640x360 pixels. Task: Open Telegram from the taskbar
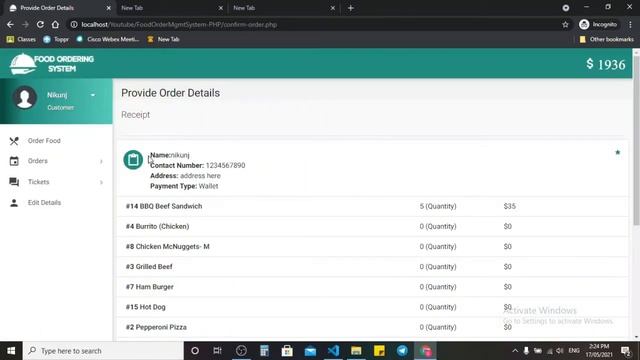click(402, 351)
